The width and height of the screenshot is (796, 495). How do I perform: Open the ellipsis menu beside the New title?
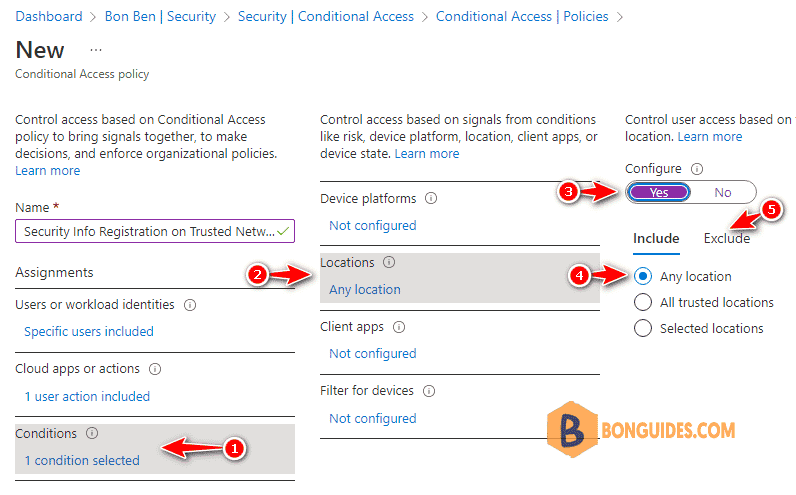(96, 50)
